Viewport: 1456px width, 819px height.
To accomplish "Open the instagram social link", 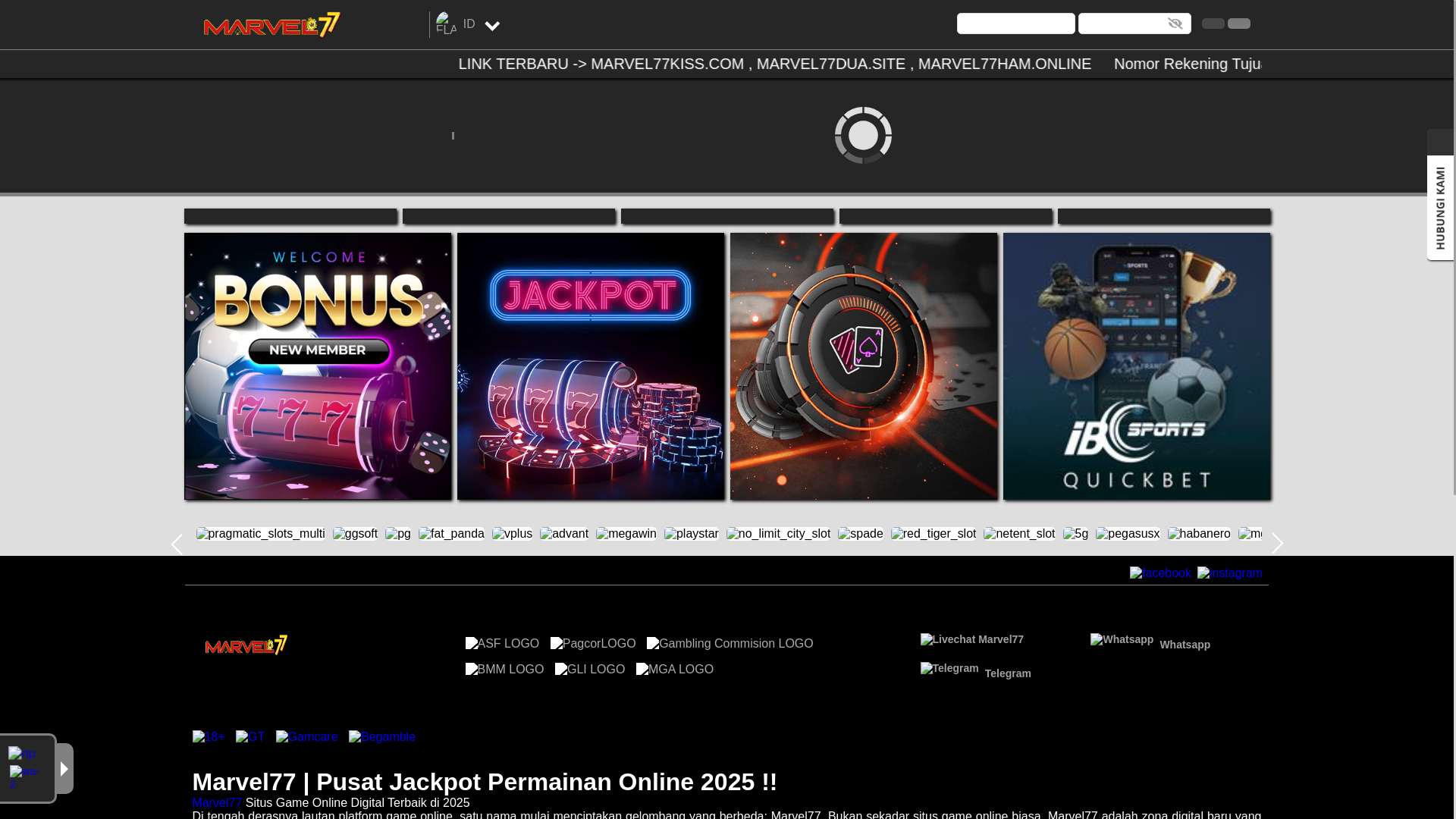I will click(x=1229, y=573).
